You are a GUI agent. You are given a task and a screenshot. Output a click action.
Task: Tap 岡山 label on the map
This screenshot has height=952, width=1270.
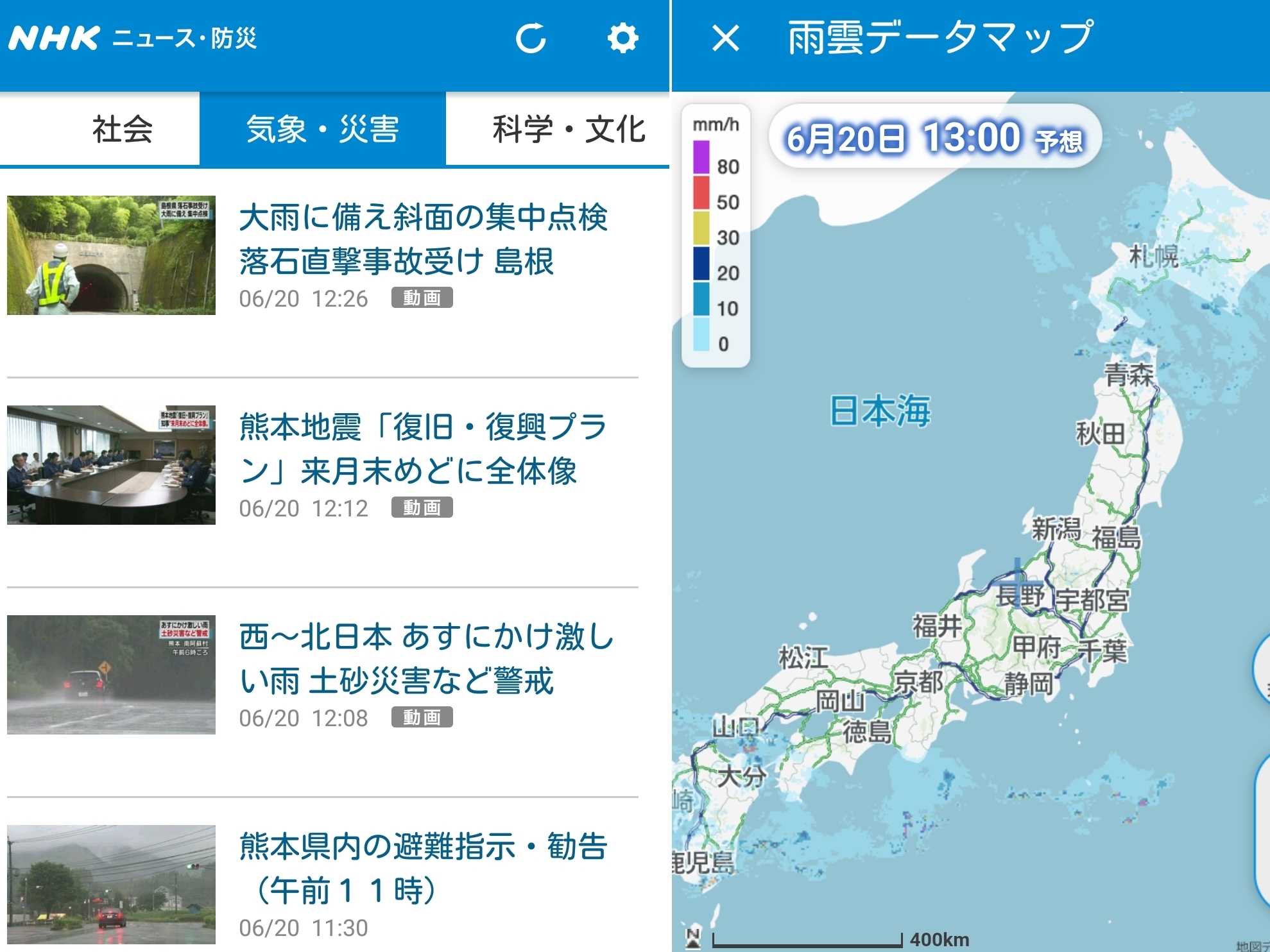tap(840, 701)
